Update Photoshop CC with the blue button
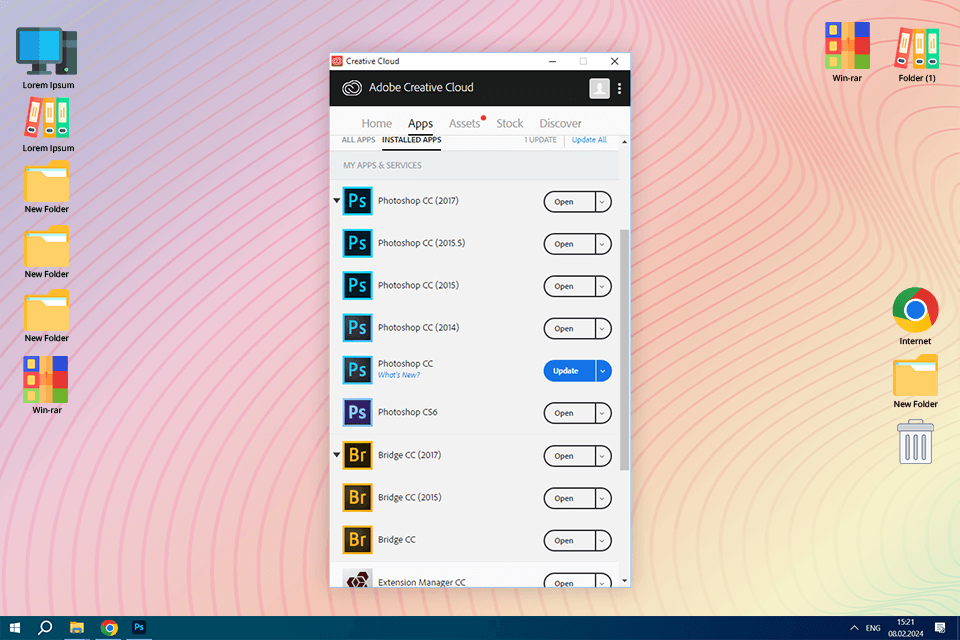The width and height of the screenshot is (960, 640). click(569, 371)
